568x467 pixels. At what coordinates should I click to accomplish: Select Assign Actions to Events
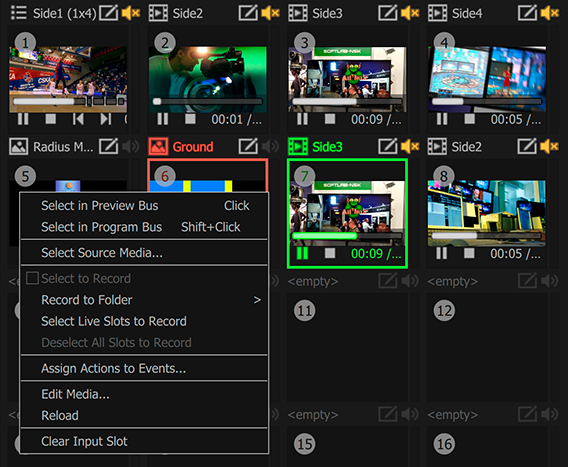coord(113,368)
